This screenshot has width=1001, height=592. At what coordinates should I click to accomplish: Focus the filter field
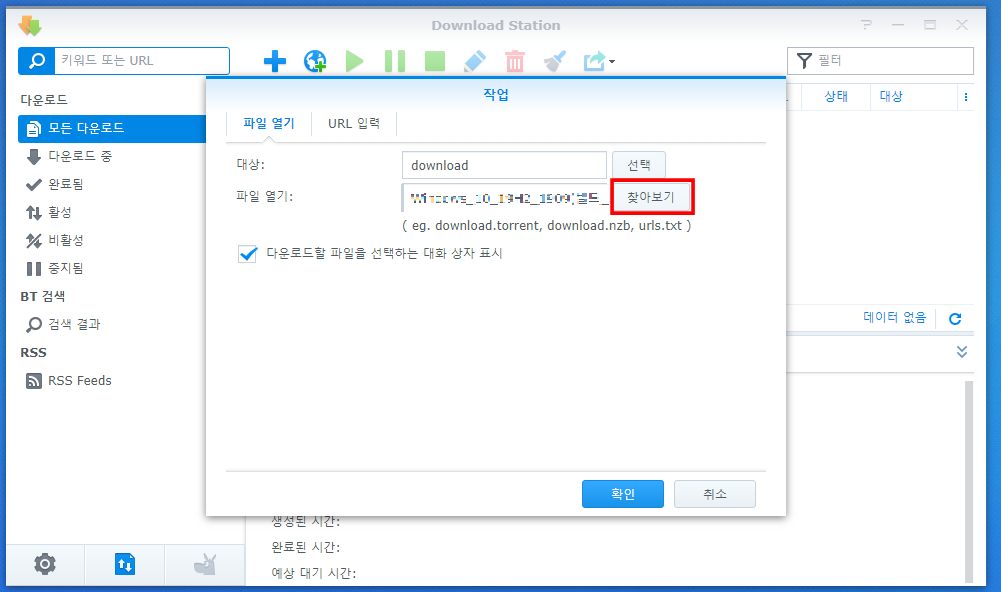(880, 61)
